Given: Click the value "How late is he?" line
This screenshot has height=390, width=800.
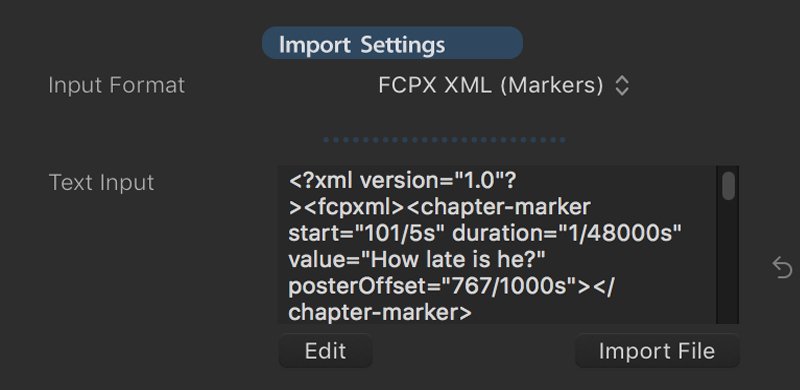Looking at the screenshot, I should (x=417, y=260).
